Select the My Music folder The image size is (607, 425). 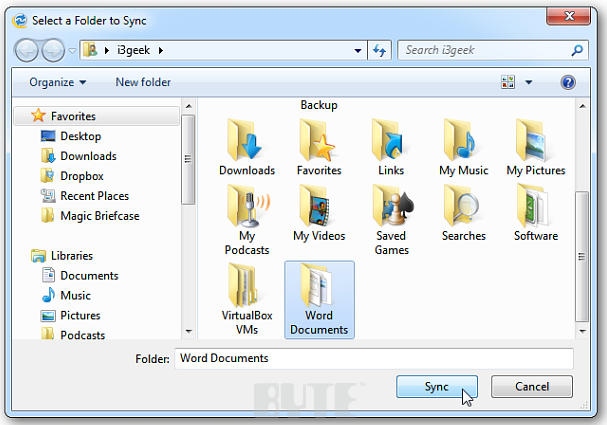[x=462, y=140]
